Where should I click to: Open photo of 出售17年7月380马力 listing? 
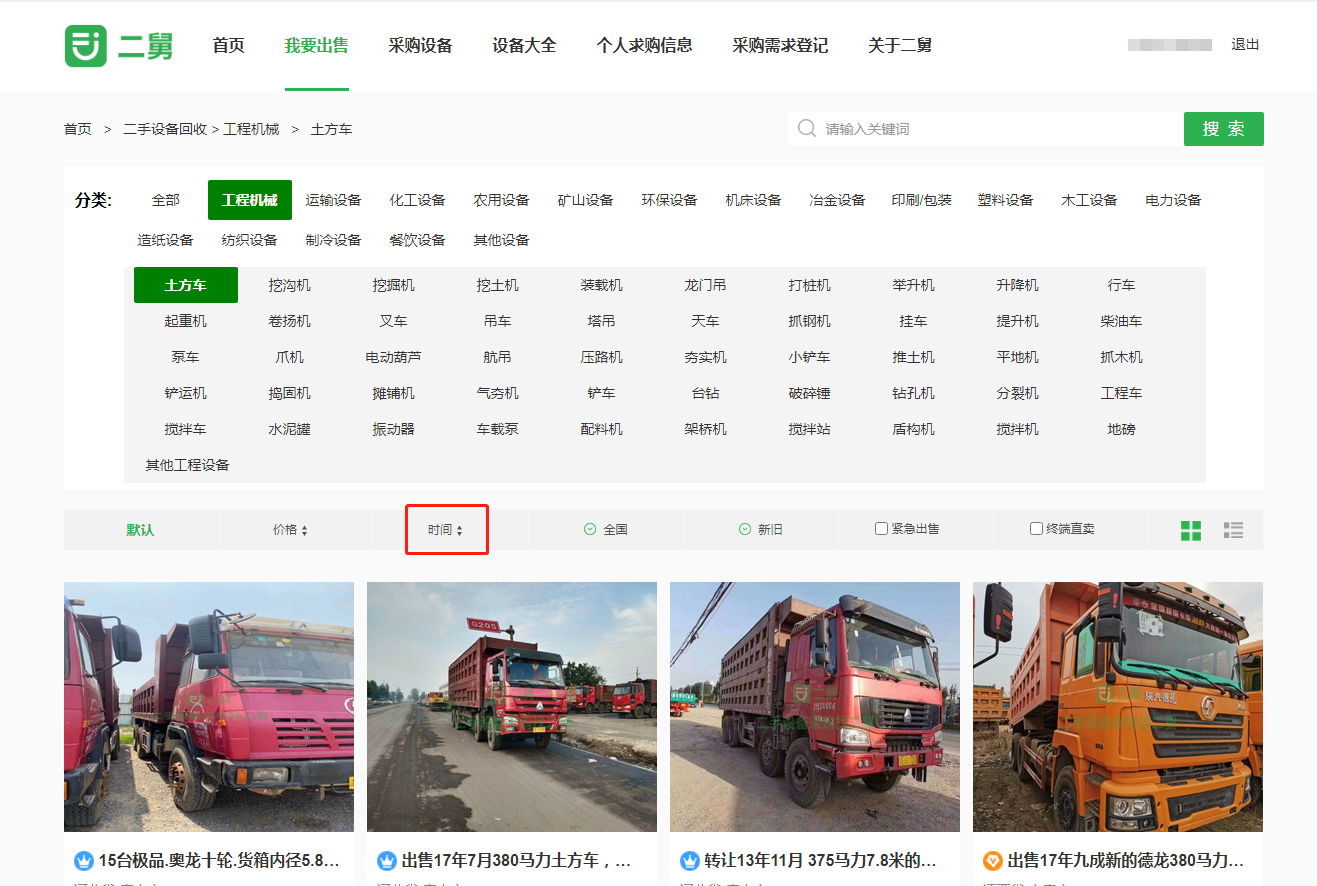point(512,707)
